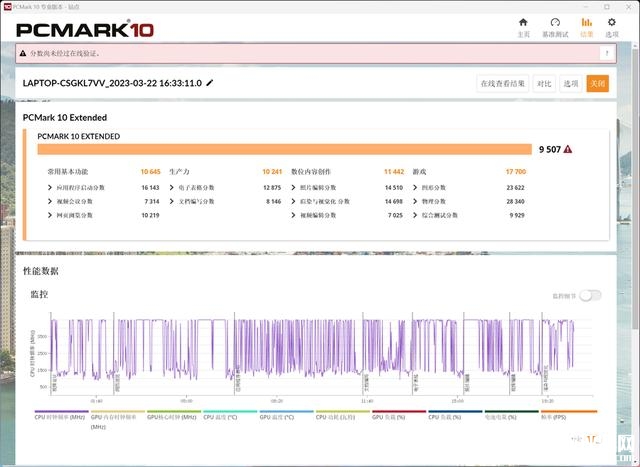This screenshot has height=467, width=640.
Task: Toggle the battery level (%) legend
Action: pos(511,416)
